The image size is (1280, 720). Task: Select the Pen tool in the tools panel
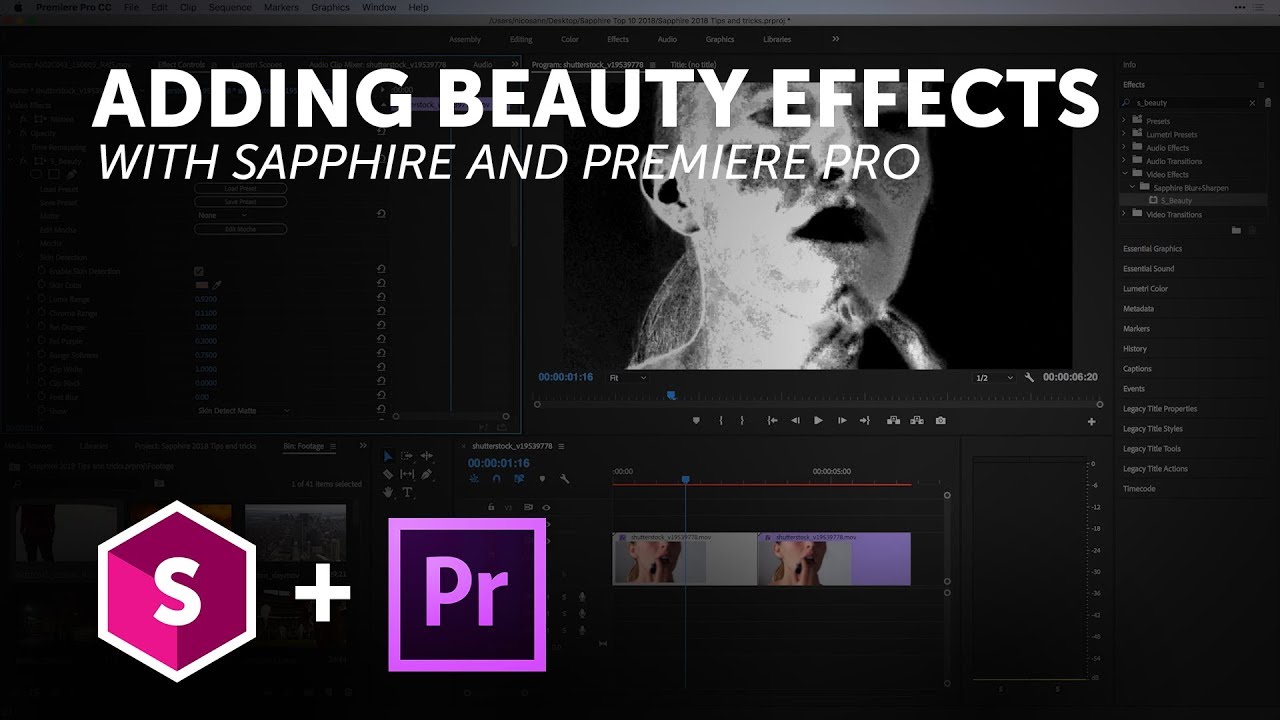point(426,474)
